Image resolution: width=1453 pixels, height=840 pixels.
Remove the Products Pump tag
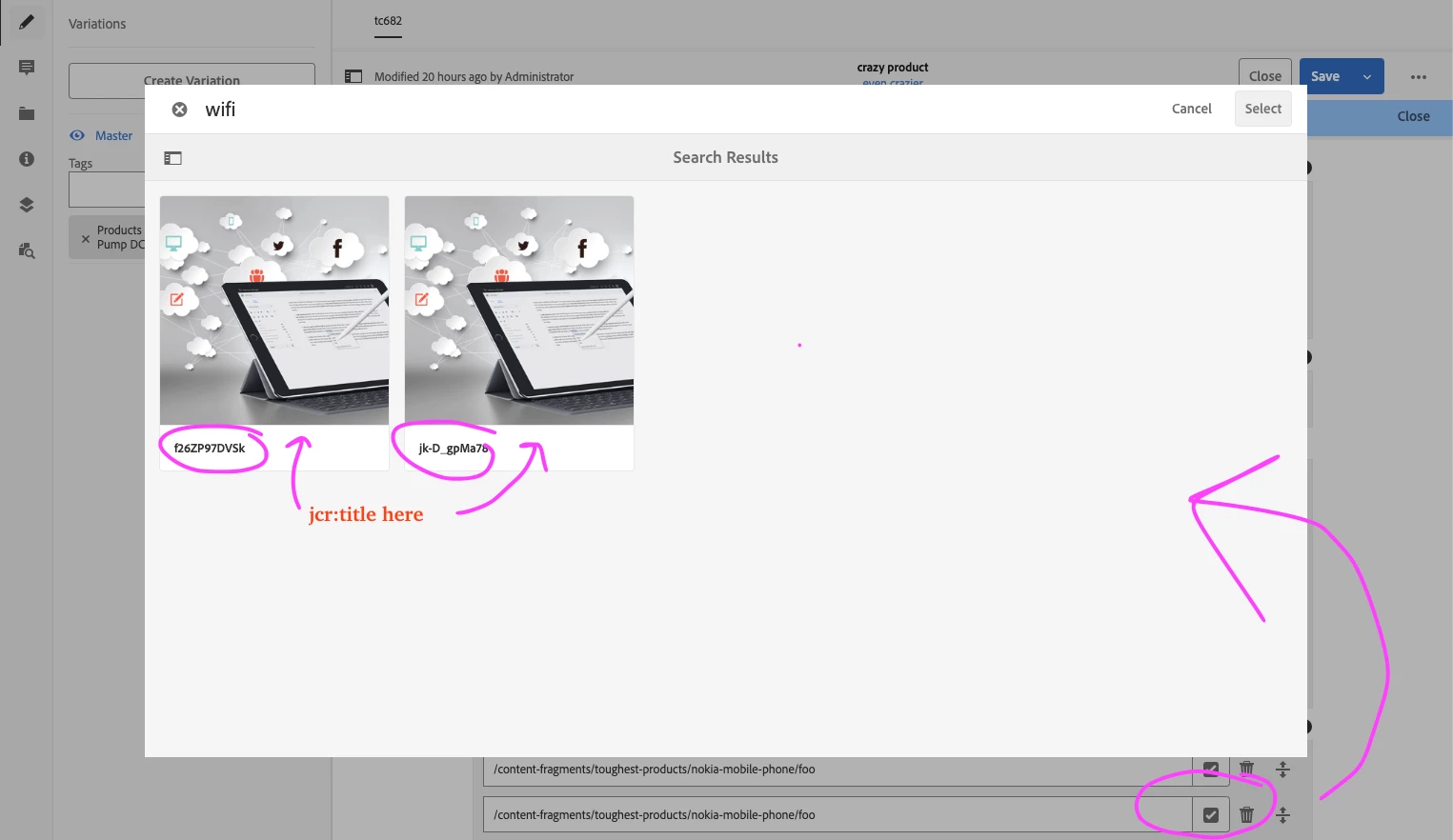click(x=86, y=238)
